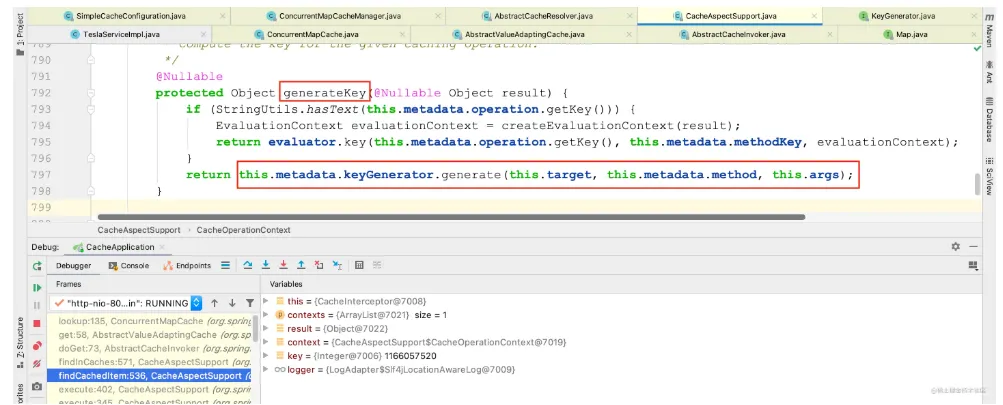Step into the current call
This screenshot has height=405, width=1003.
click(x=265, y=265)
